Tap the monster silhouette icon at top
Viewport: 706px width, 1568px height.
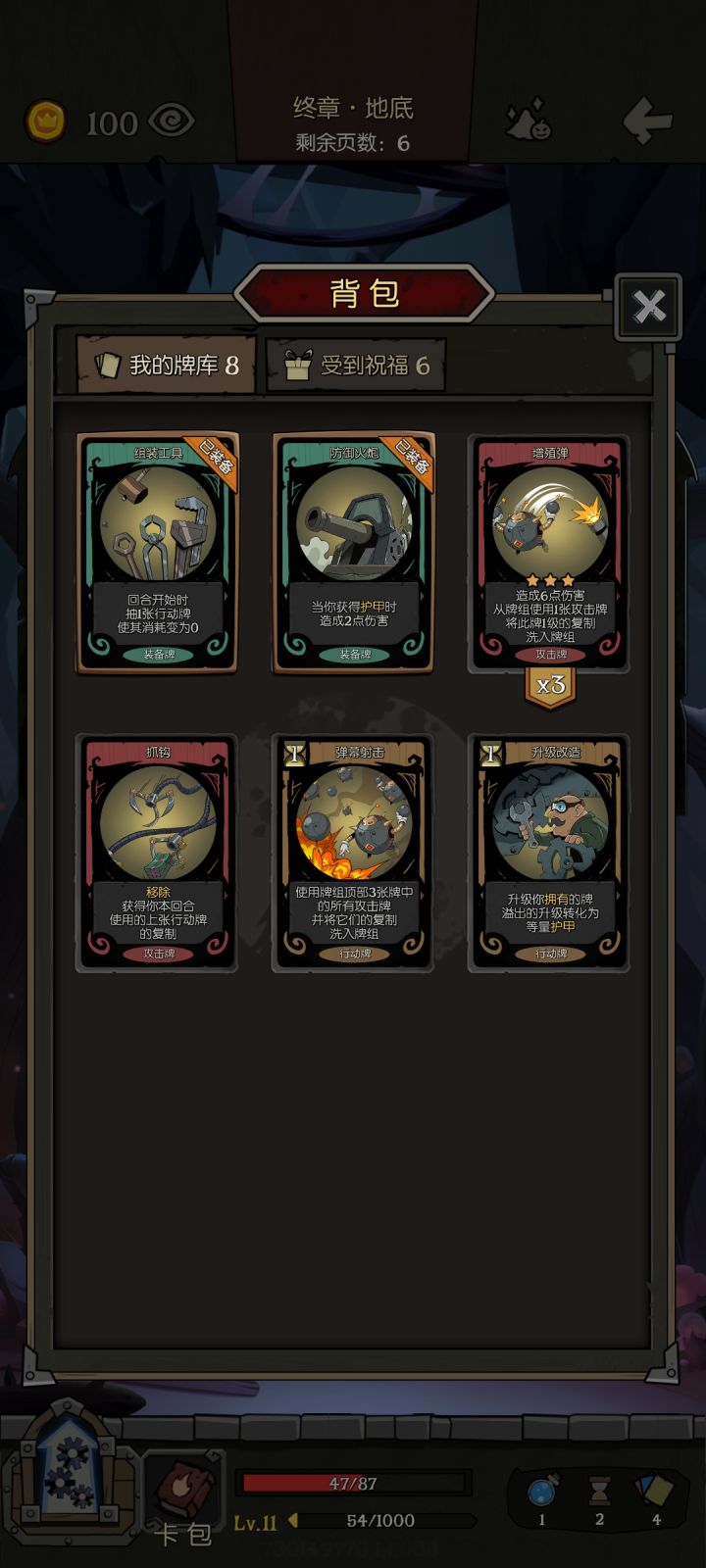(x=529, y=121)
